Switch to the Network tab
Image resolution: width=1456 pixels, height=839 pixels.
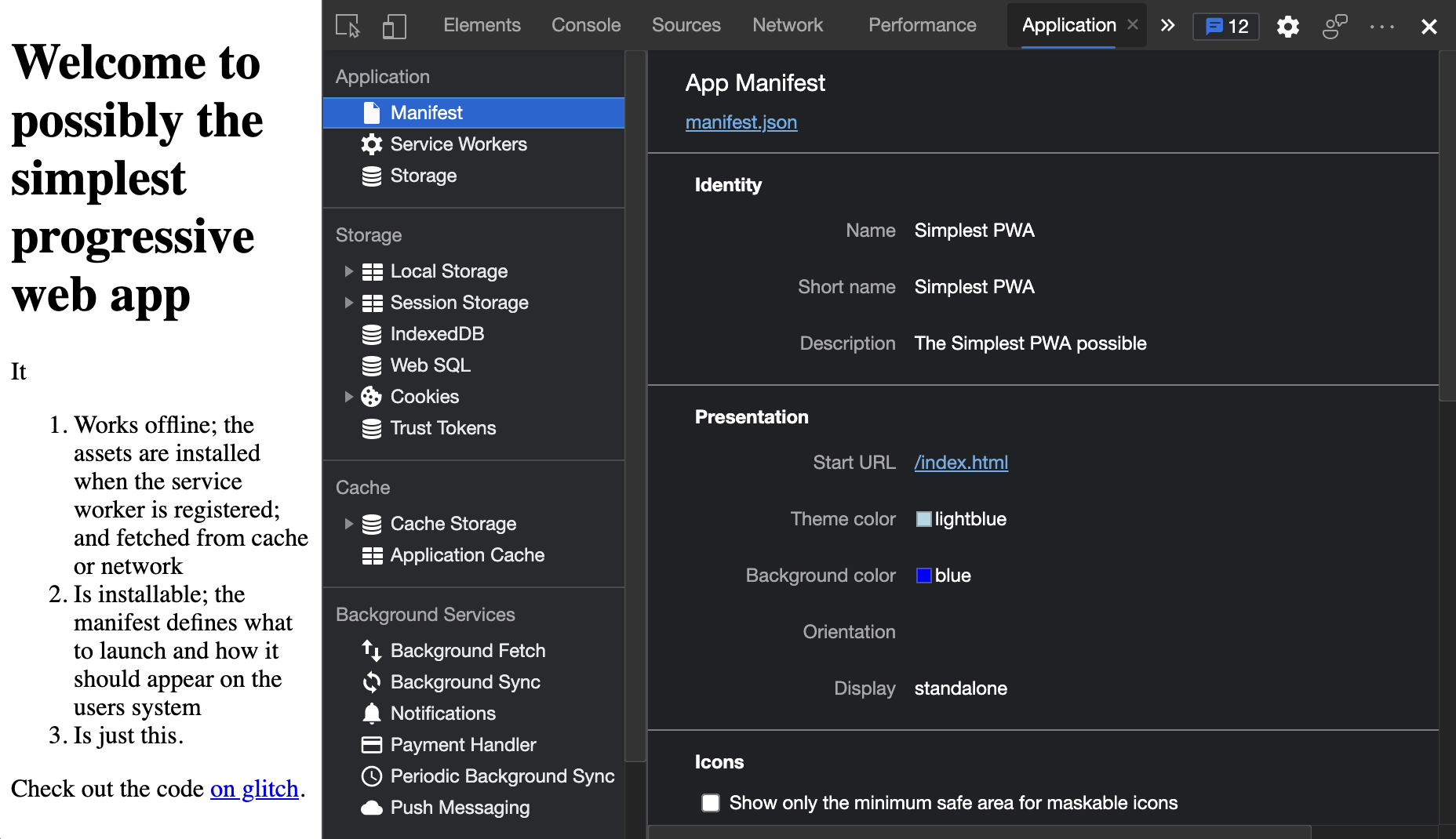click(788, 26)
